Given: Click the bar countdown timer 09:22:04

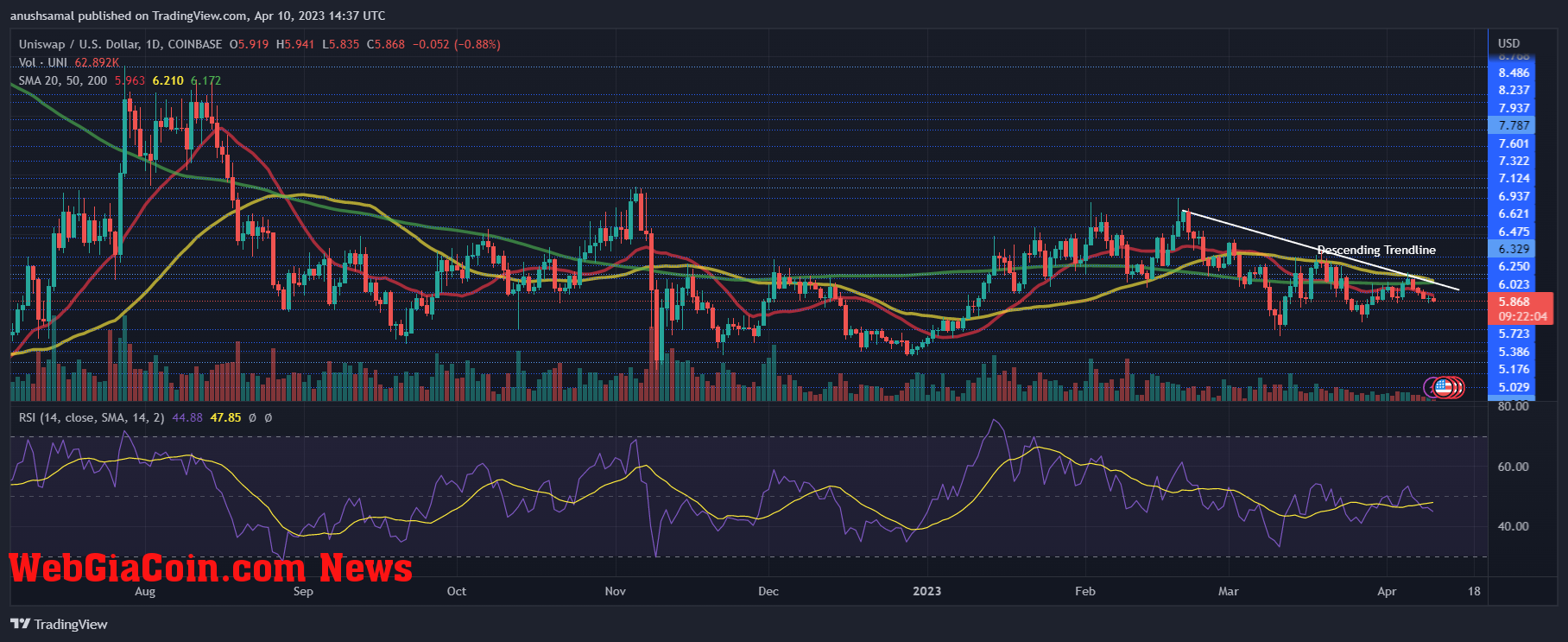Looking at the screenshot, I should [x=1522, y=316].
